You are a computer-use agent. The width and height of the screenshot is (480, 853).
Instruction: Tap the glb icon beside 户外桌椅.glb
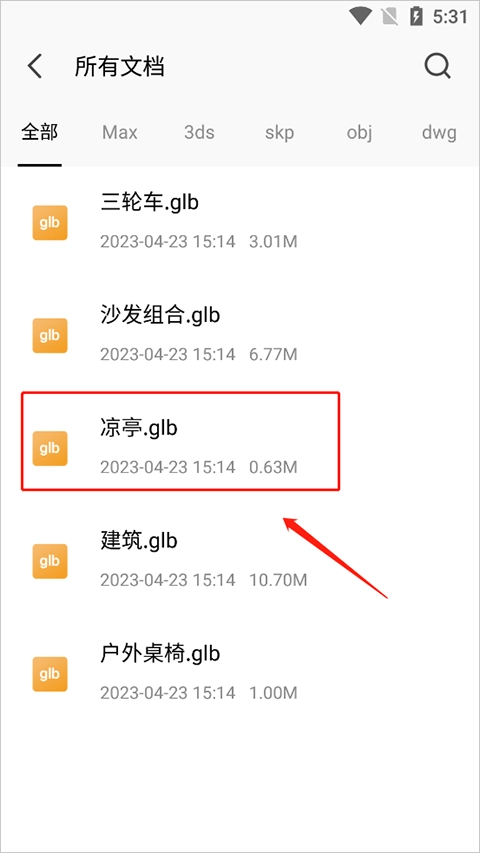pyautogui.click(x=50, y=674)
